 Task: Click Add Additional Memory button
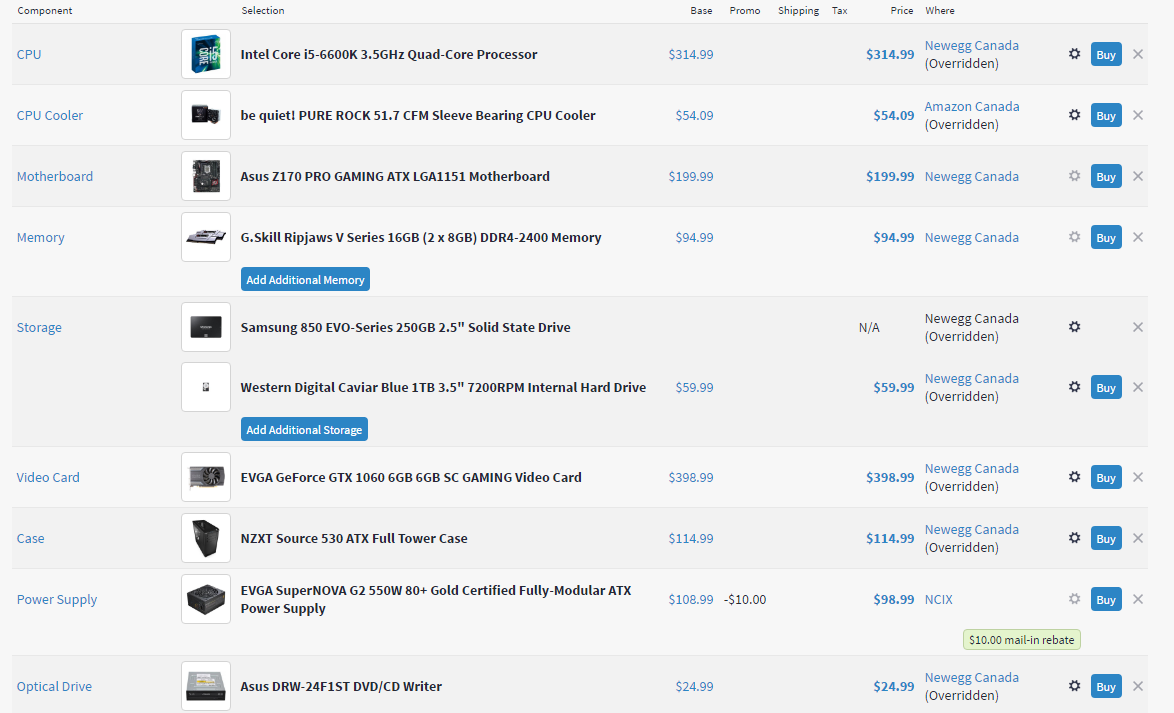point(305,279)
